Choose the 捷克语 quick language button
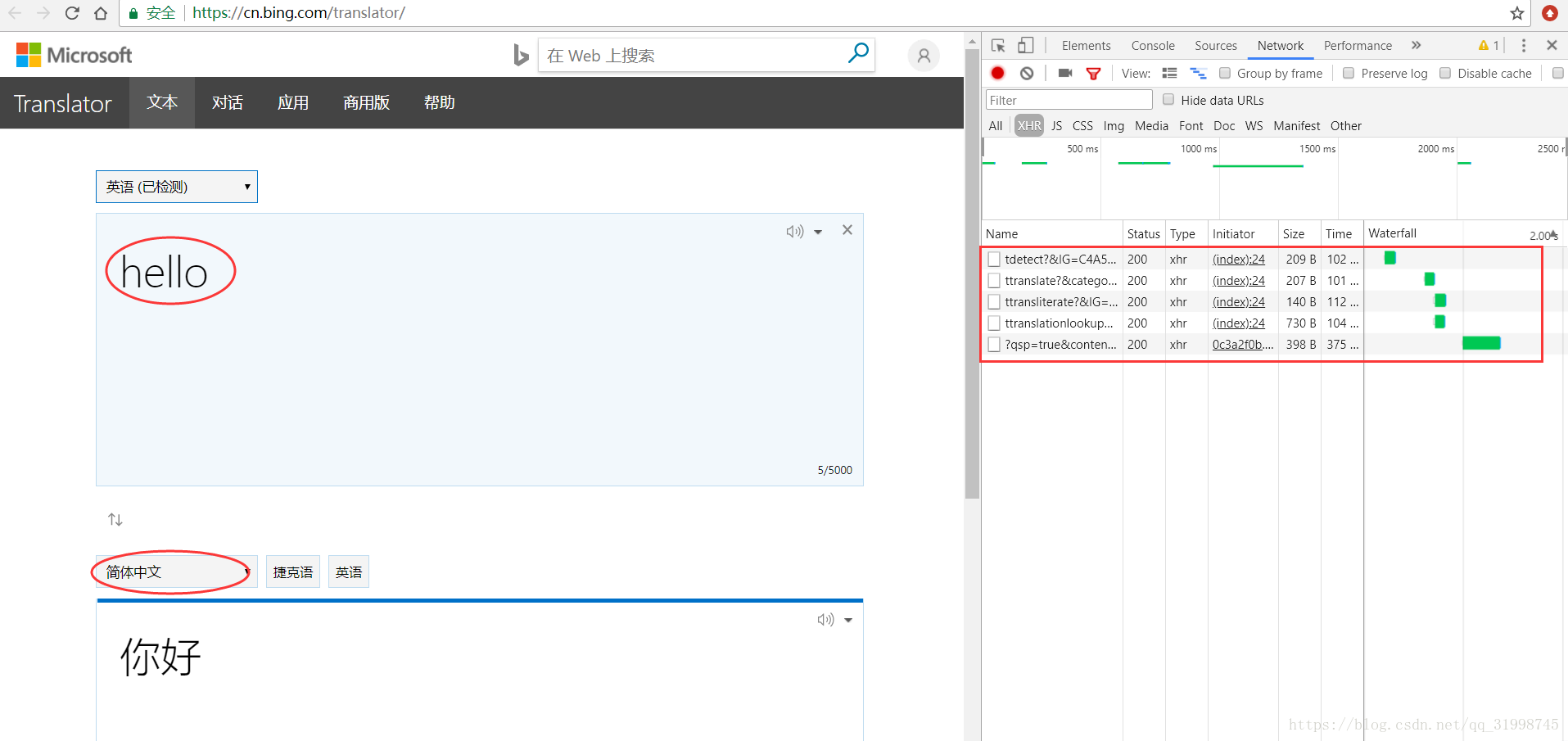The height and width of the screenshot is (741, 1568). pyautogui.click(x=293, y=572)
